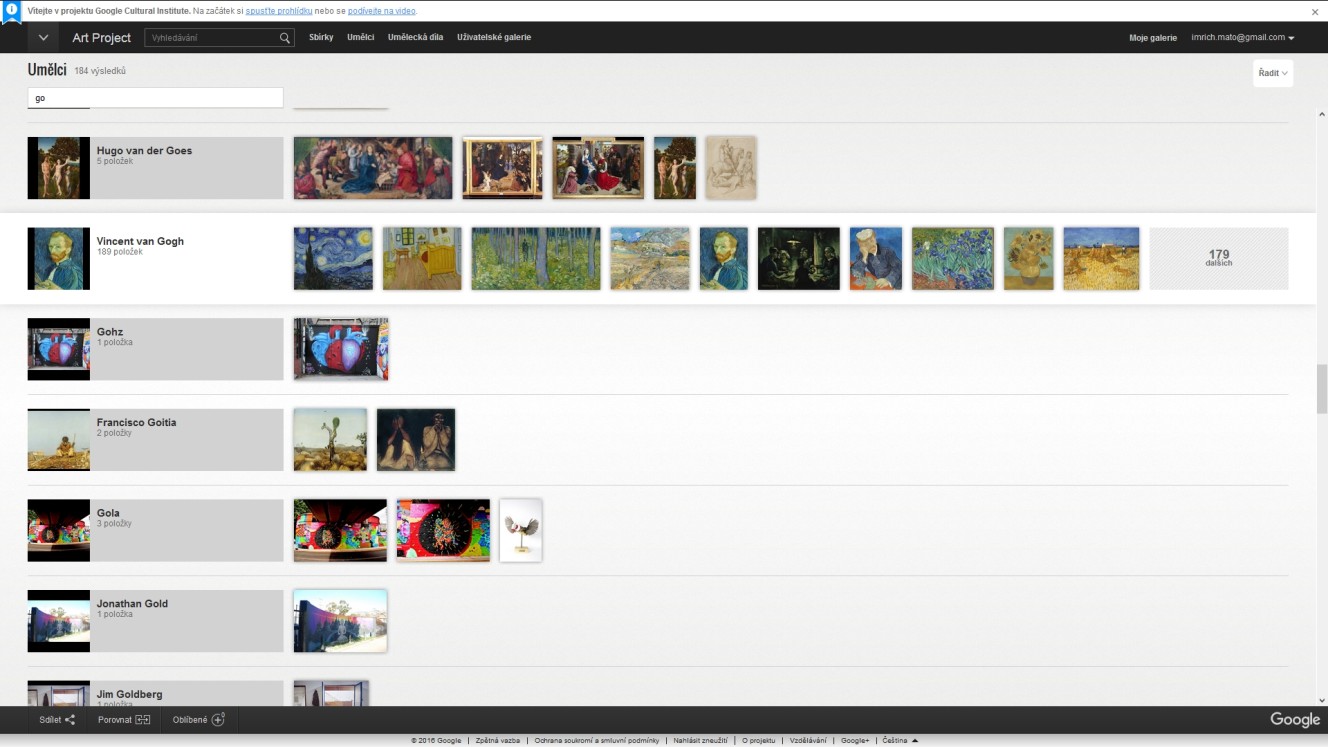Click the Google logo in footer
The width and height of the screenshot is (1328, 747).
point(1294,720)
